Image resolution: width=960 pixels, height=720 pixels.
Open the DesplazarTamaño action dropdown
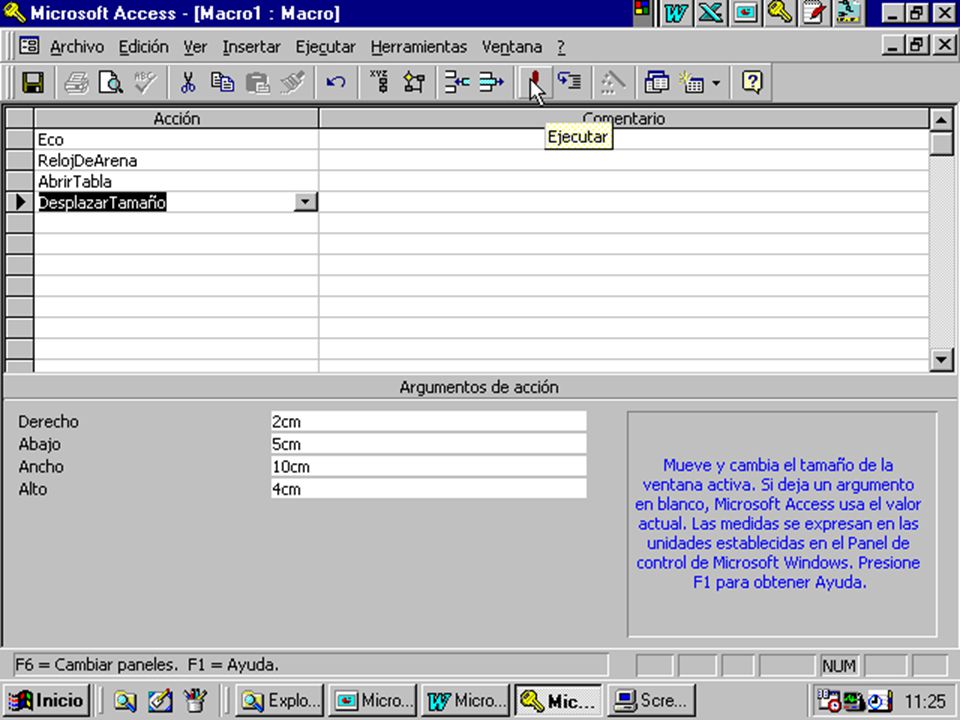[306, 202]
